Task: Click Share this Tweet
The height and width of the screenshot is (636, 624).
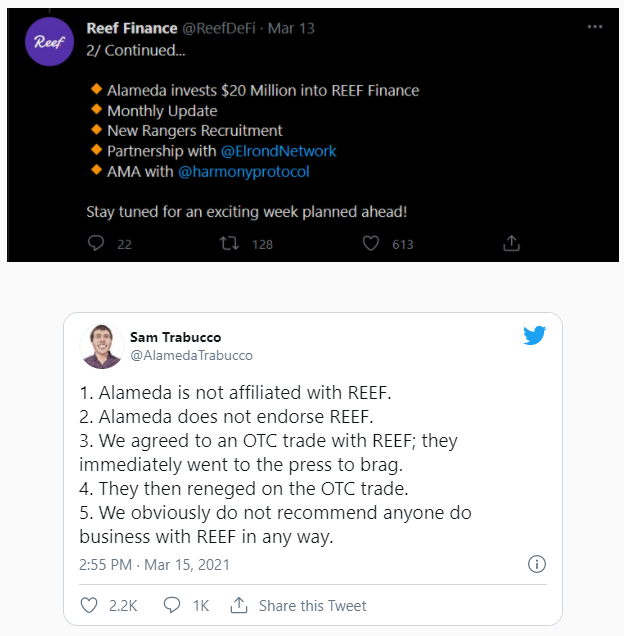Action: pyautogui.click(x=299, y=605)
